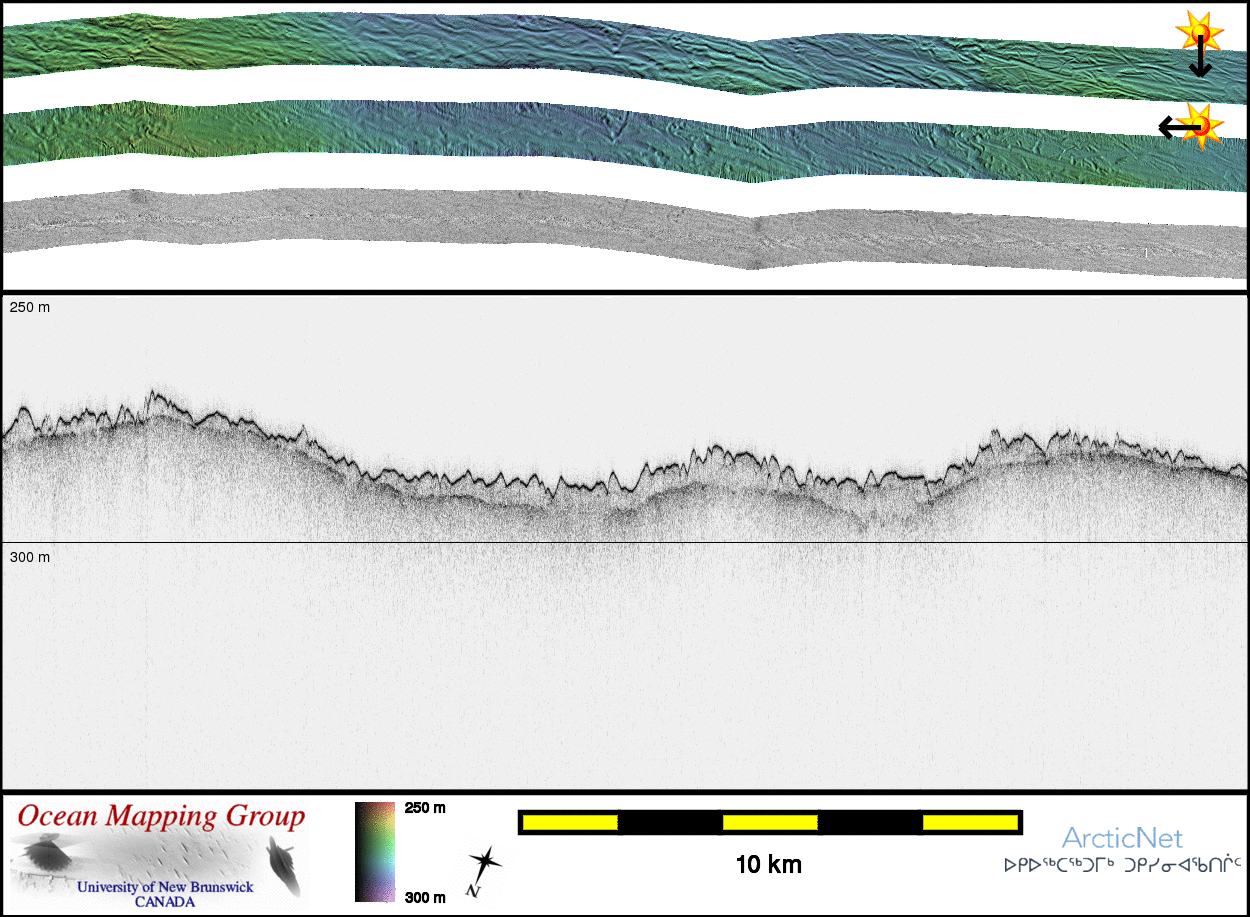
Task: Click the rightmost yellow scale bar segment
Action: pos(968,822)
